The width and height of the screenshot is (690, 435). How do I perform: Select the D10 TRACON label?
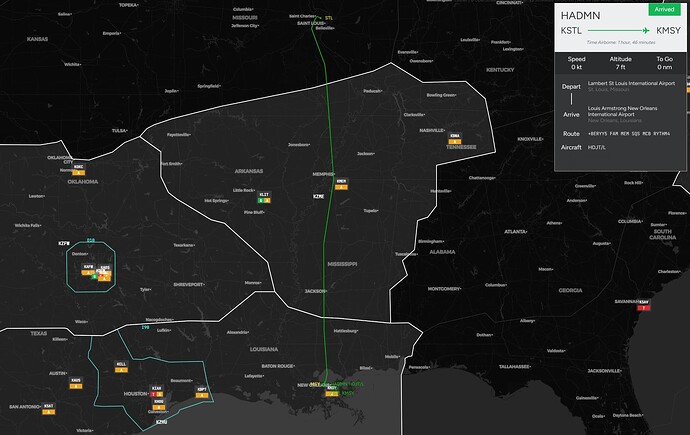pyautogui.click(x=91, y=240)
